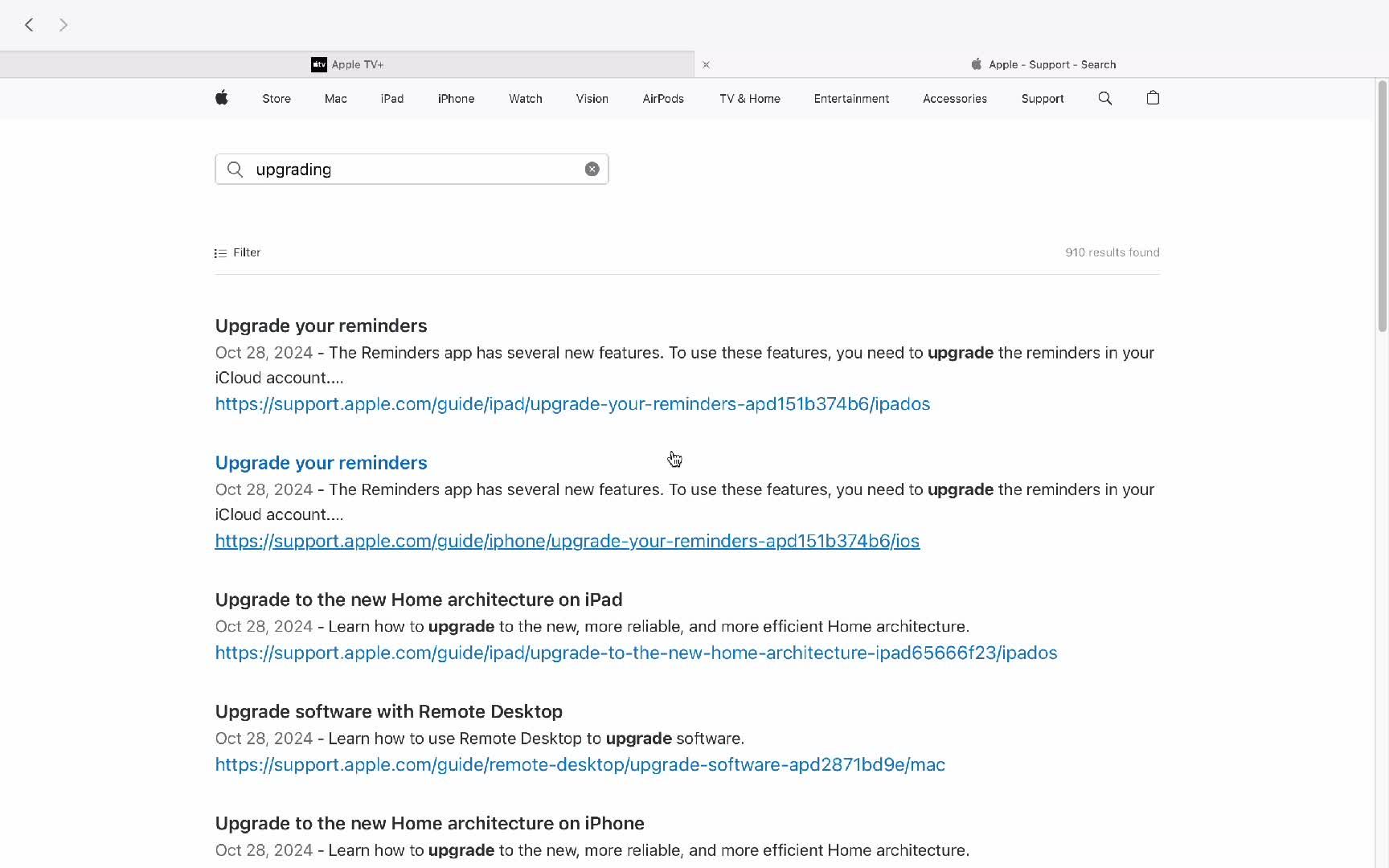Open the Accessories menu
Viewport: 1389px width, 868px height.
(x=955, y=99)
